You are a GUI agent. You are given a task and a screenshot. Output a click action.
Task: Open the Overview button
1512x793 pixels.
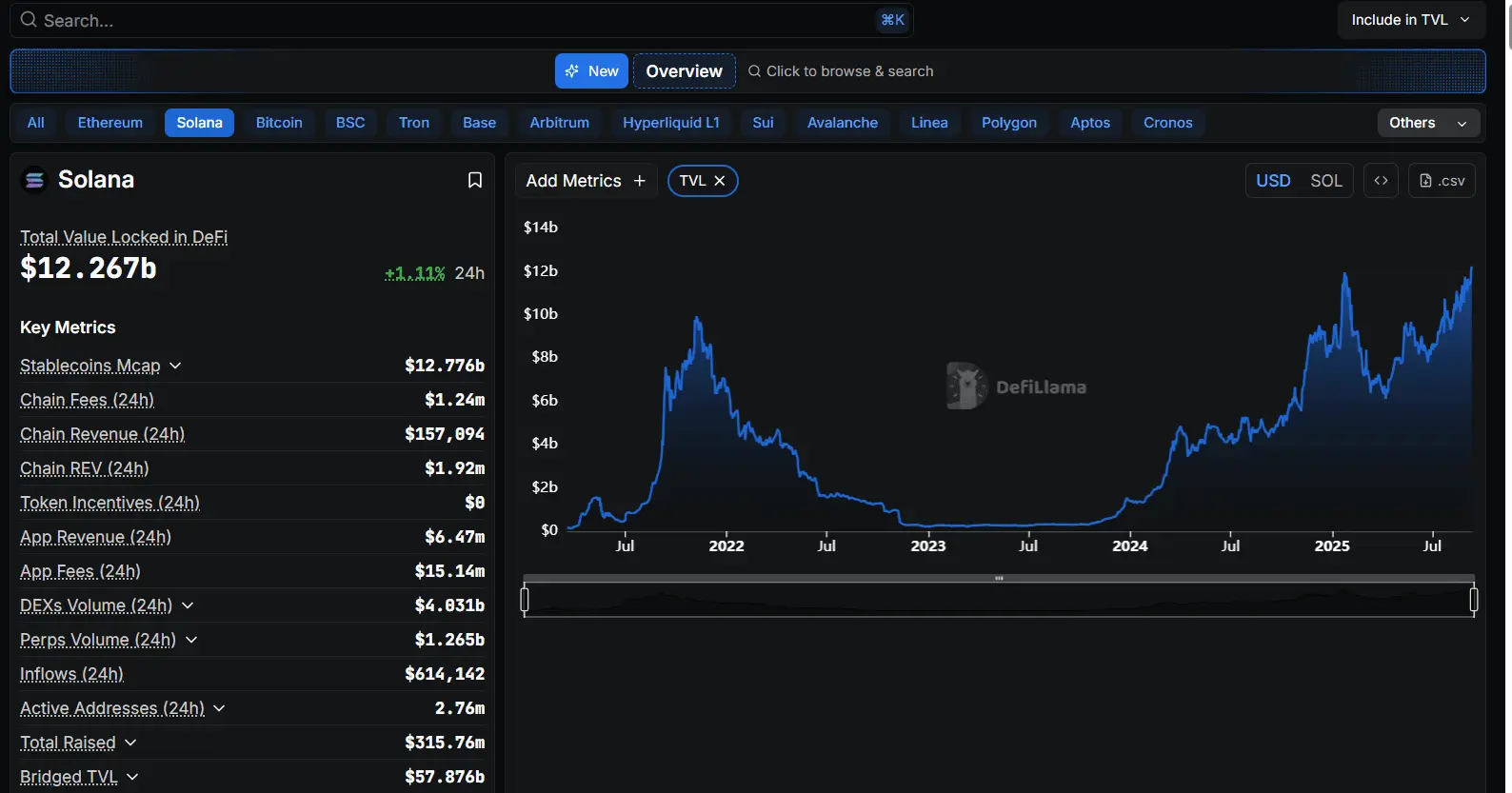point(685,71)
